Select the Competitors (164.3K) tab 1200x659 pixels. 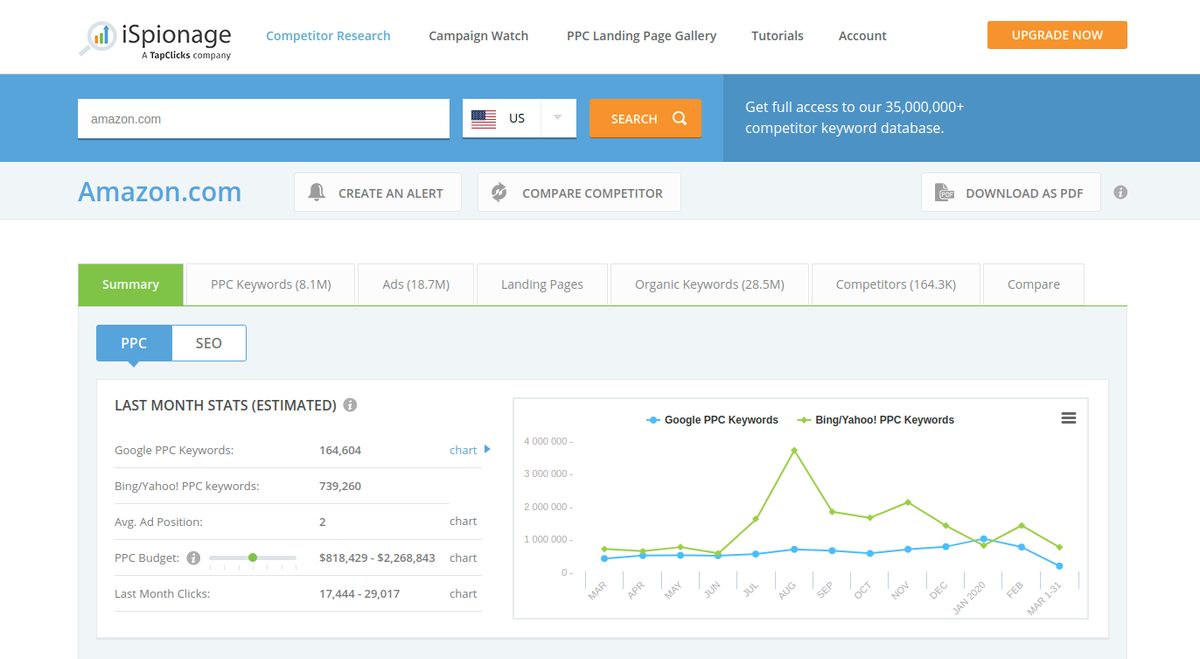pos(896,284)
